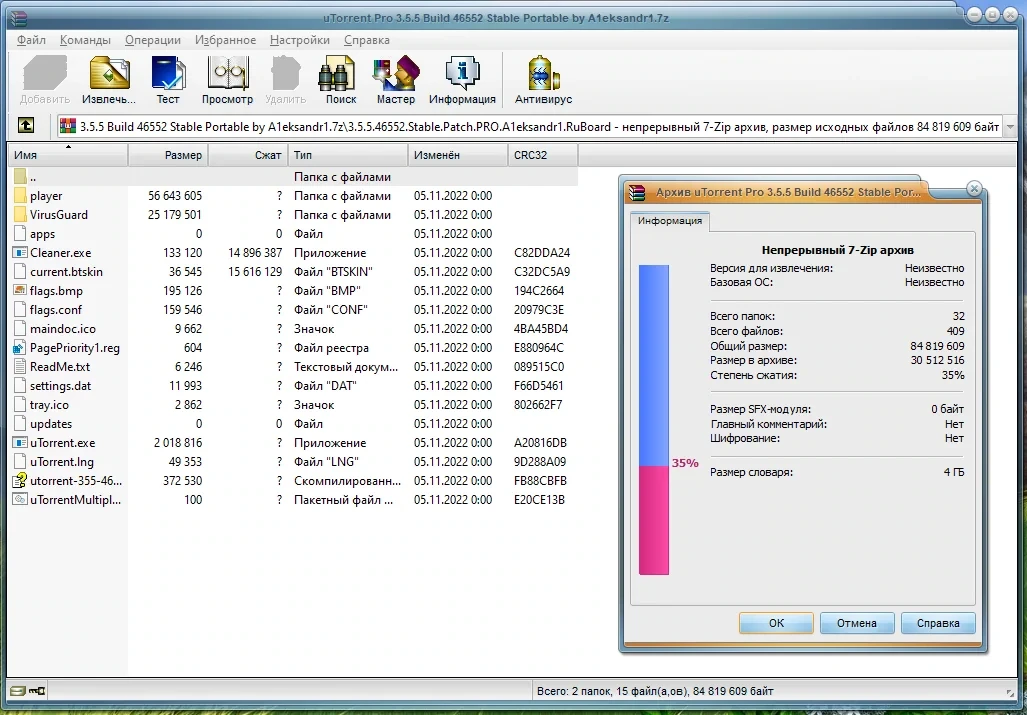Select the utorrent-355-46... help file icon

(20, 481)
